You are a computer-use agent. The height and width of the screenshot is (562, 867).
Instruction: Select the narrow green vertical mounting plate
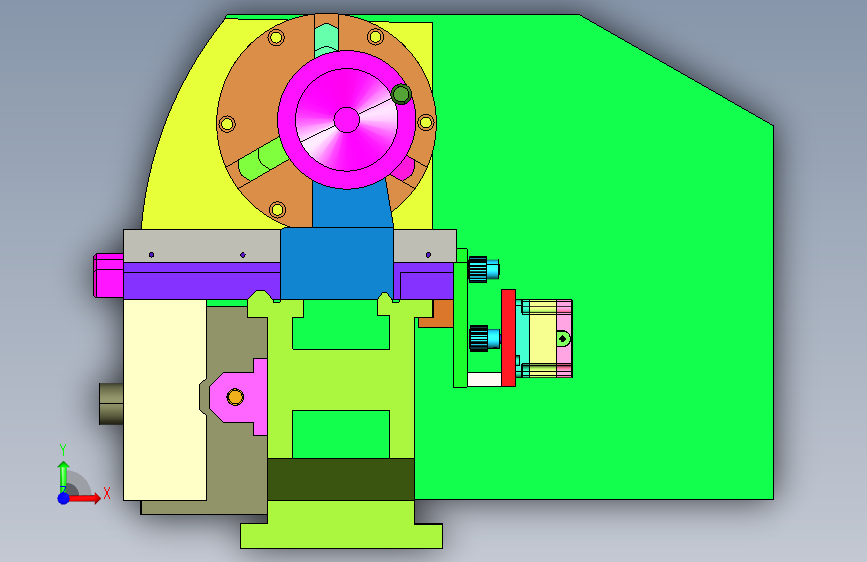(460, 325)
